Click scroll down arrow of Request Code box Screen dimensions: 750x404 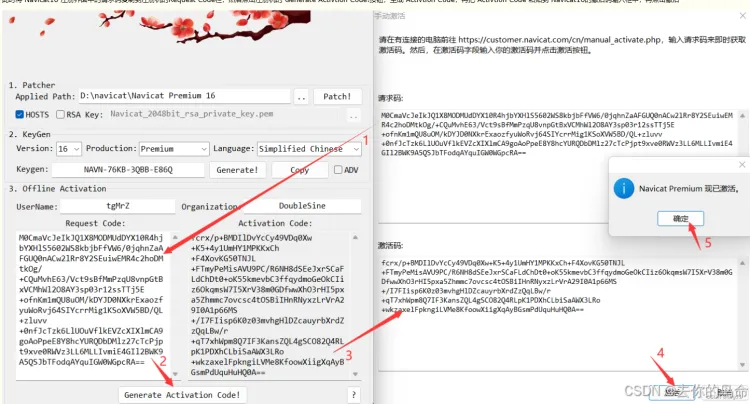[x=175, y=374]
